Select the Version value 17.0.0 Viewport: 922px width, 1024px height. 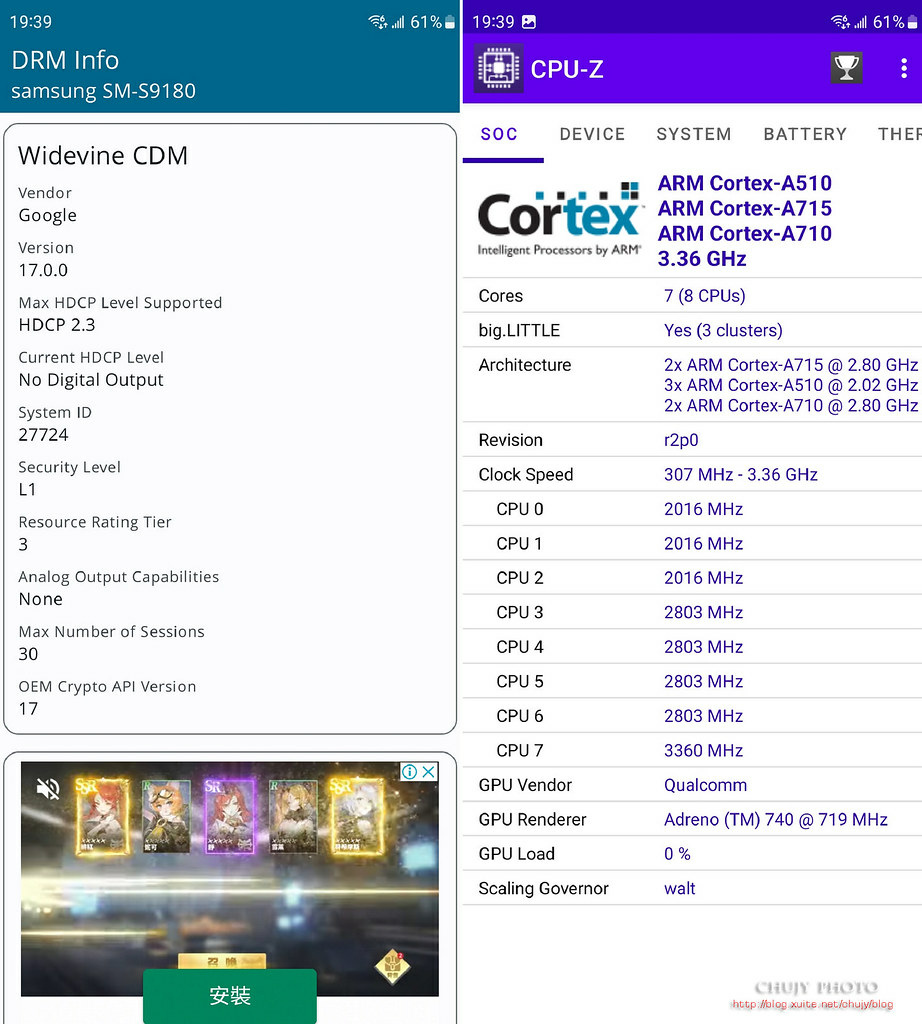click(43, 270)
